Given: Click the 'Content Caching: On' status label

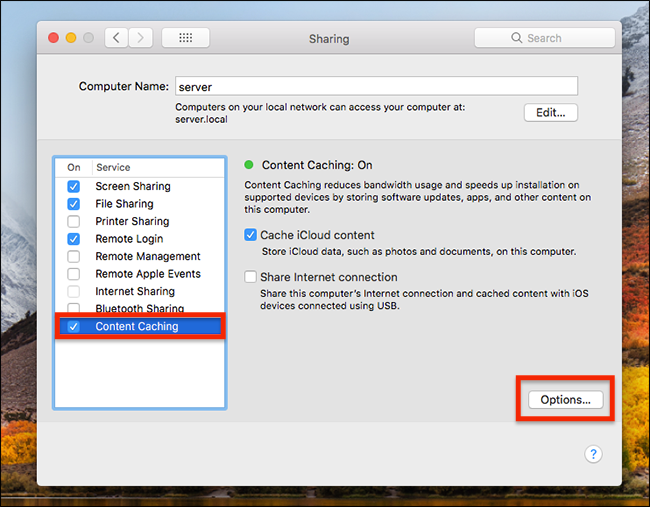Looking at the screenshot, I should coord(317,165).
